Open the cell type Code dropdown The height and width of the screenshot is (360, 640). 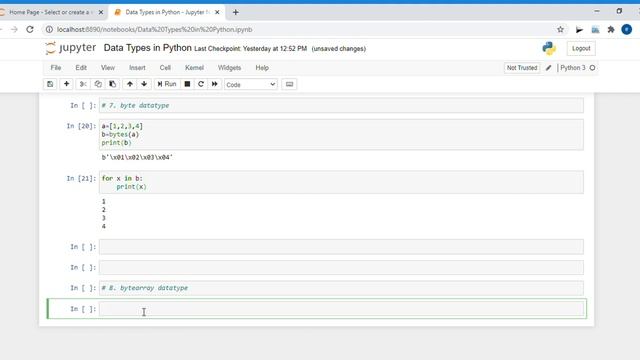(251, 84)
